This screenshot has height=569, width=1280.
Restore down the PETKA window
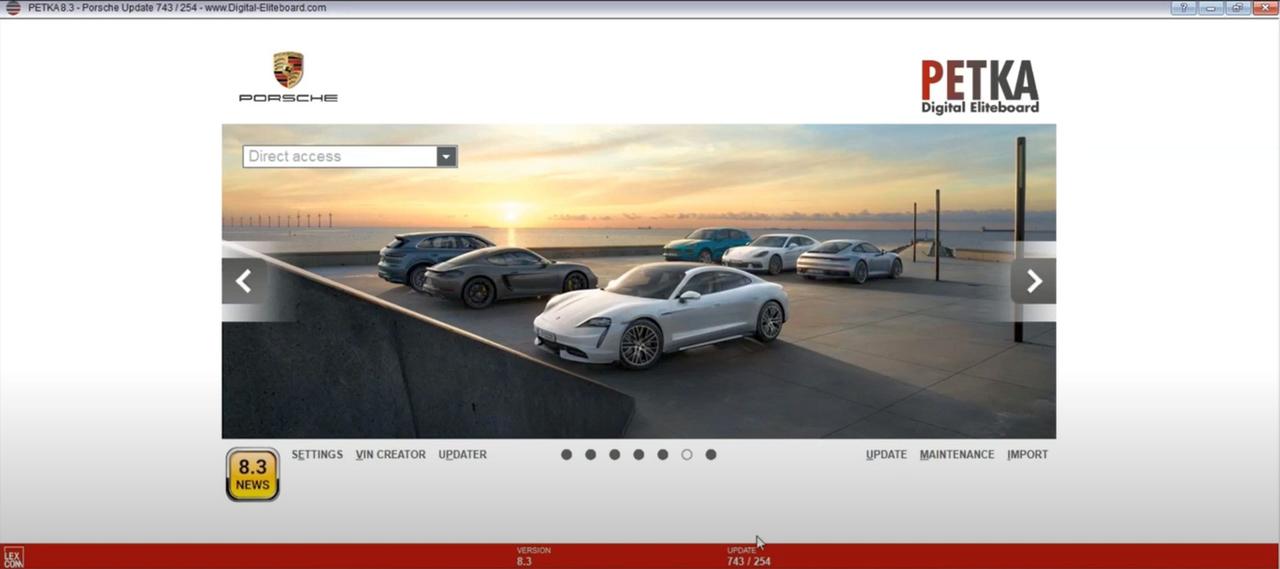pyautogui.click(x=1238, y=8)
